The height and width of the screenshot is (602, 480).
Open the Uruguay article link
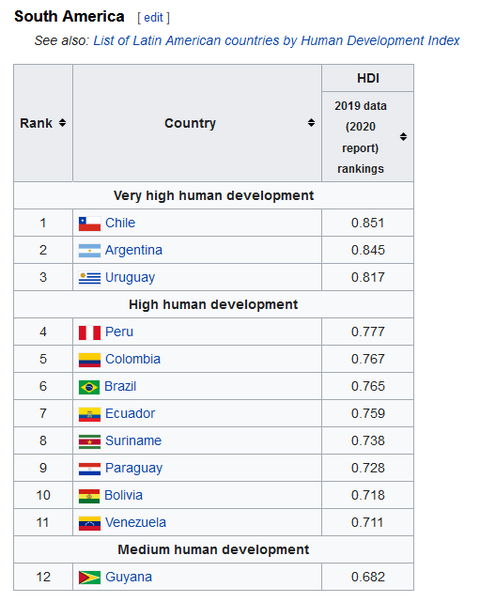tap(130, 277)
